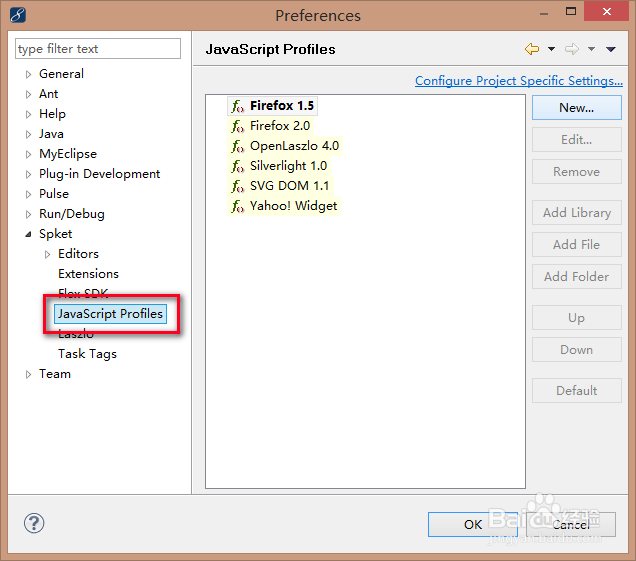Select the Firefox 2.0 profile text
This screenshot has width=636, height=561.
pos(280,126)
